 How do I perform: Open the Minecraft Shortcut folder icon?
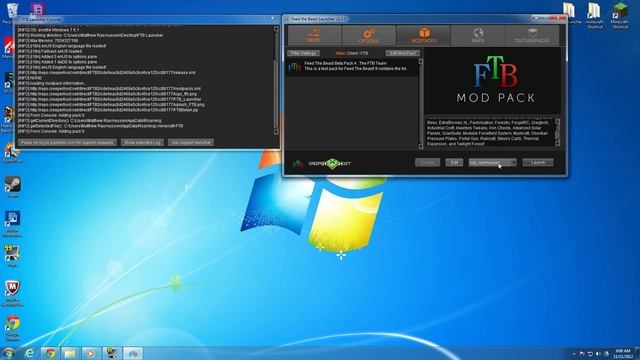594,16
